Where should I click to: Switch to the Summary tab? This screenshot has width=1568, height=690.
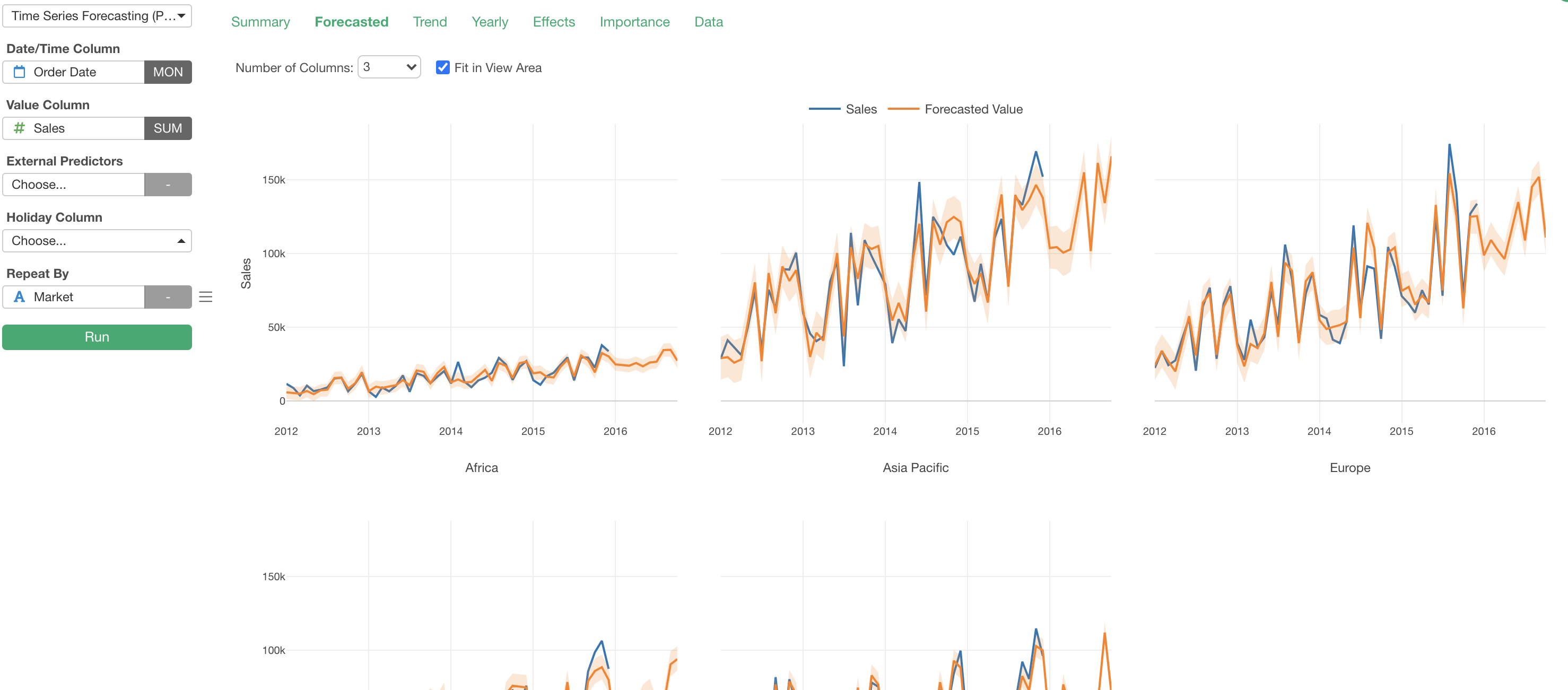(260, 22)
